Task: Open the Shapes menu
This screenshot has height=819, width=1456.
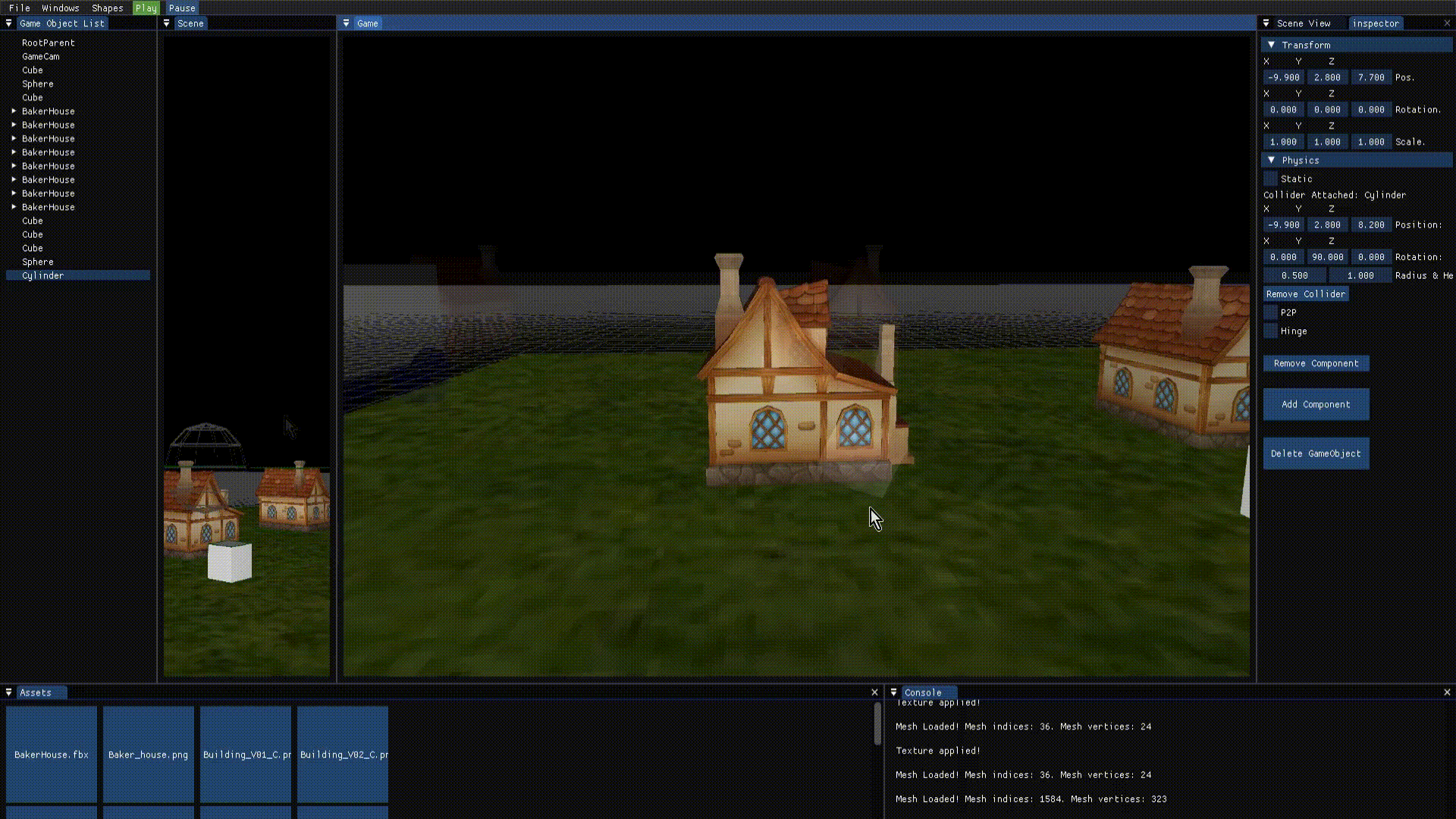Action: coord(107,8)
